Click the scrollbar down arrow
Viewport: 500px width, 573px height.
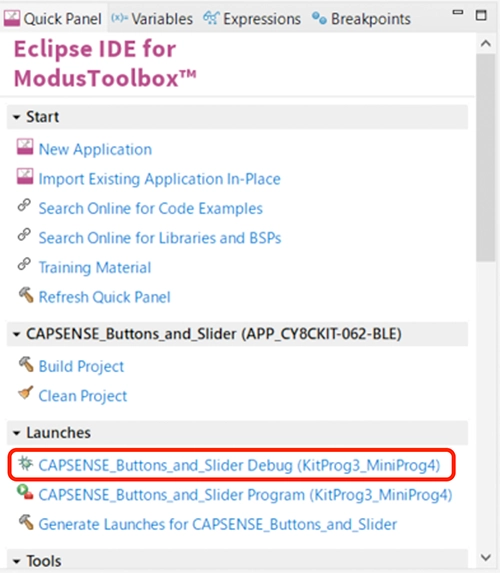point(486,558)
